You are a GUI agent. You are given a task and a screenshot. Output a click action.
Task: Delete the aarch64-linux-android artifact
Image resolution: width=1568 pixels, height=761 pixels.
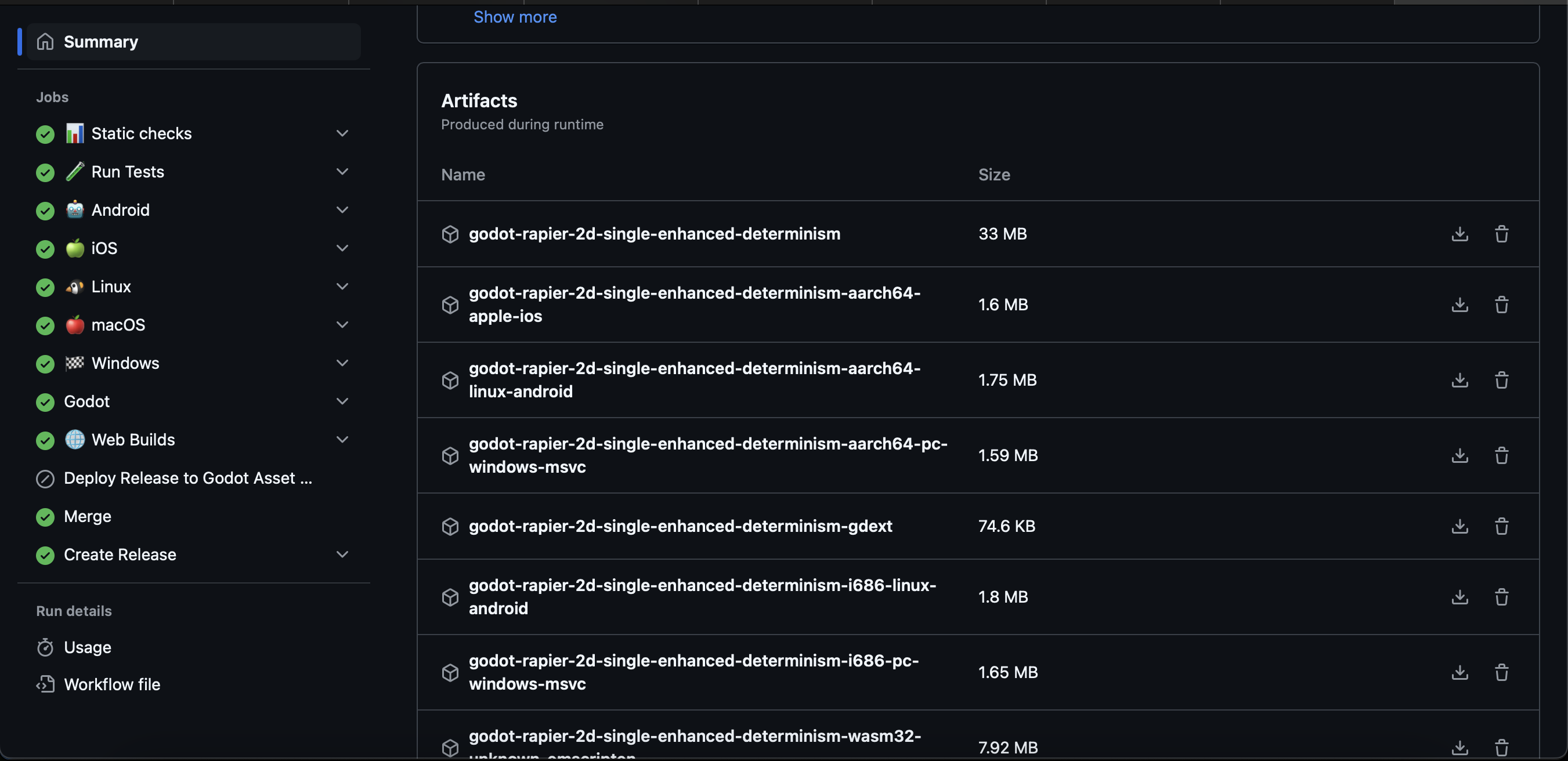point(1502,379)
